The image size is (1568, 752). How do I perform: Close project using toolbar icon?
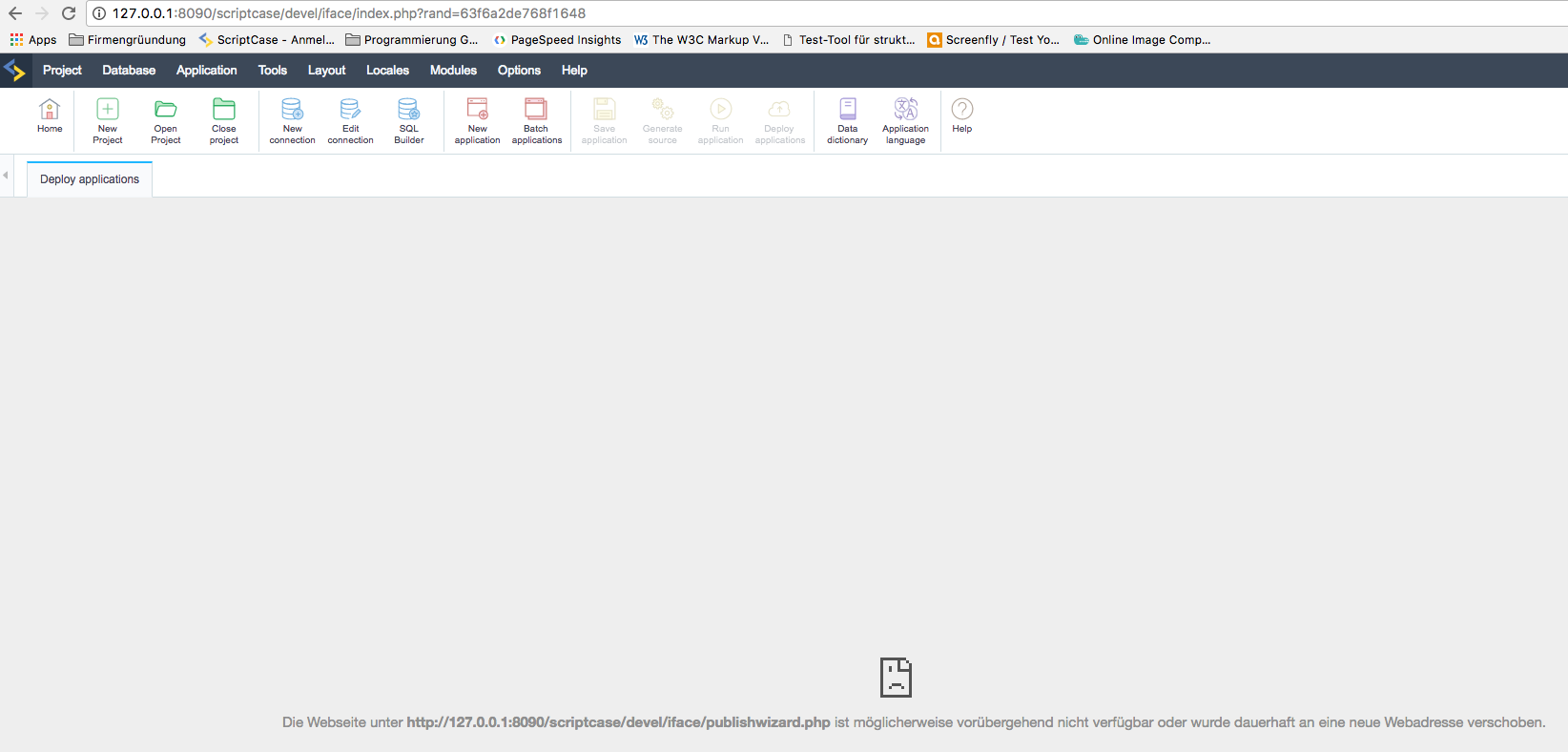pyautogui.click(x=224, y=121)
